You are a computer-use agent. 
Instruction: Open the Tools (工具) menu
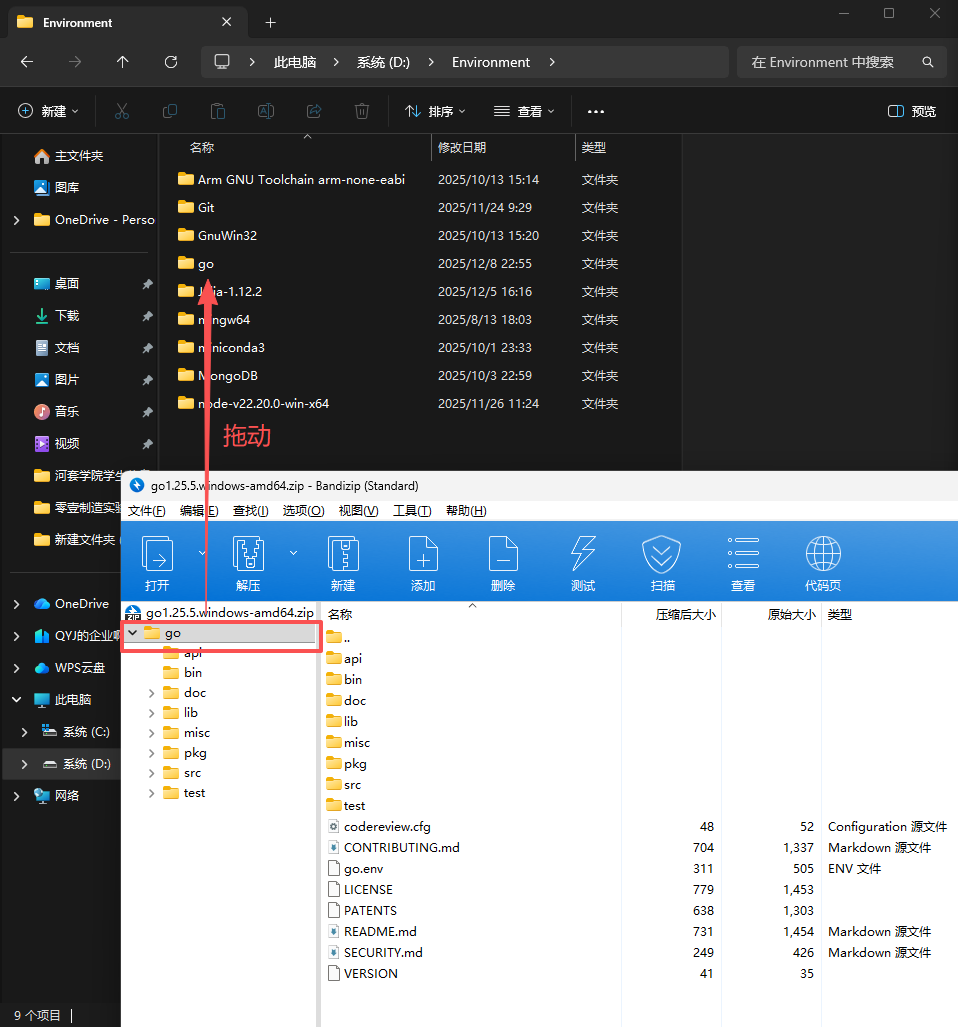pos(411,511)
